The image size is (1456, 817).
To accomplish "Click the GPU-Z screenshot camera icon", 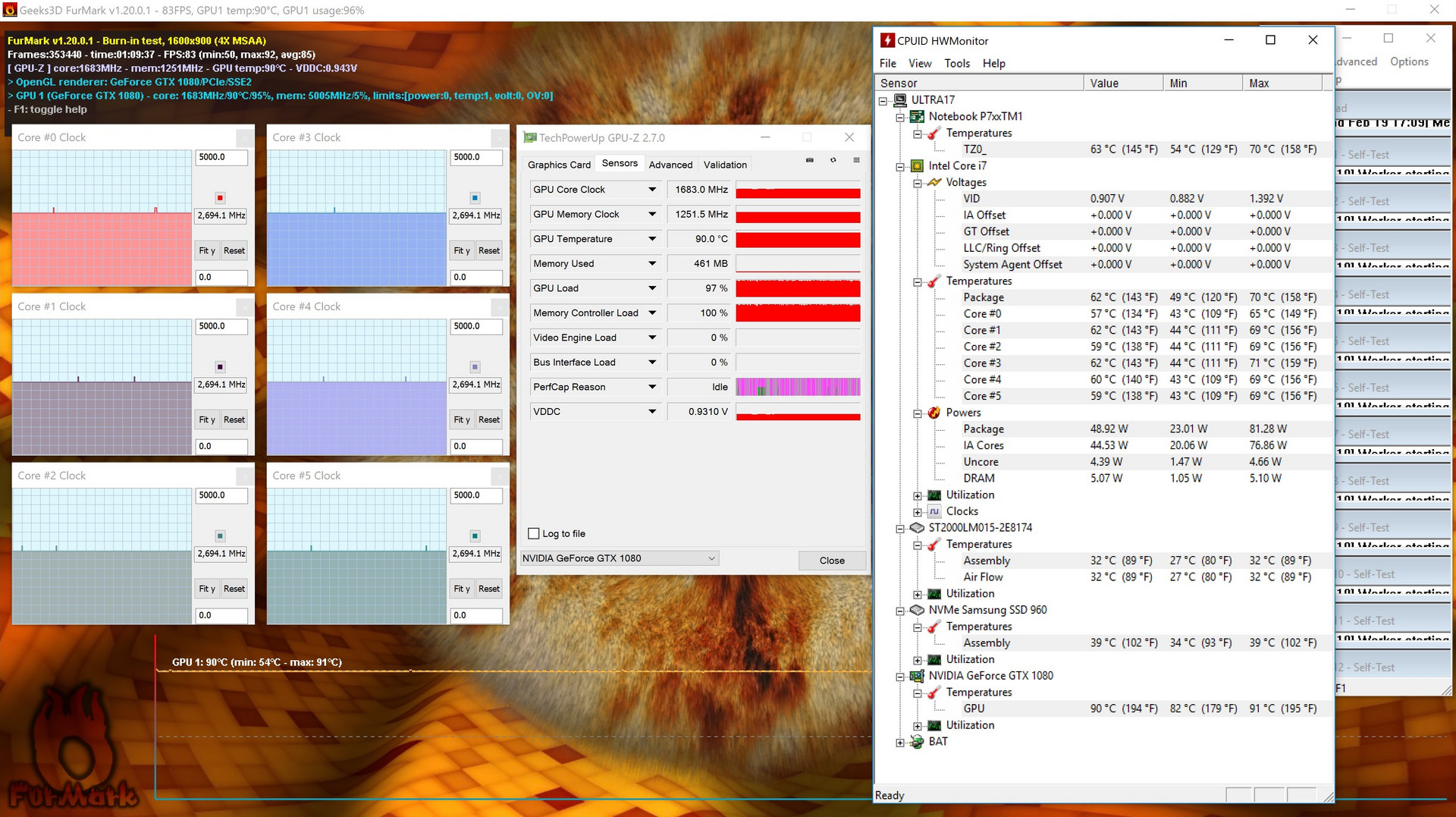I will (809, 160).
